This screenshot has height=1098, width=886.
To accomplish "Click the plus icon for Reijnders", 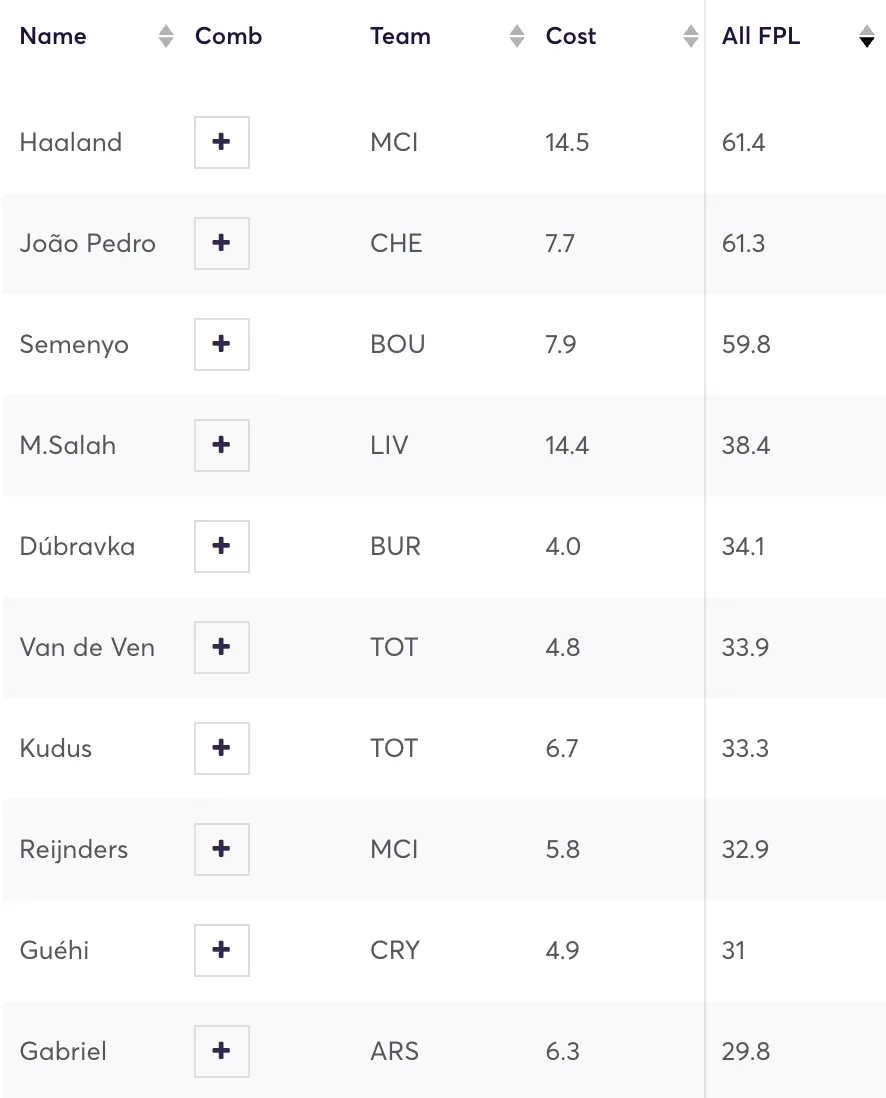I will 222,849.
